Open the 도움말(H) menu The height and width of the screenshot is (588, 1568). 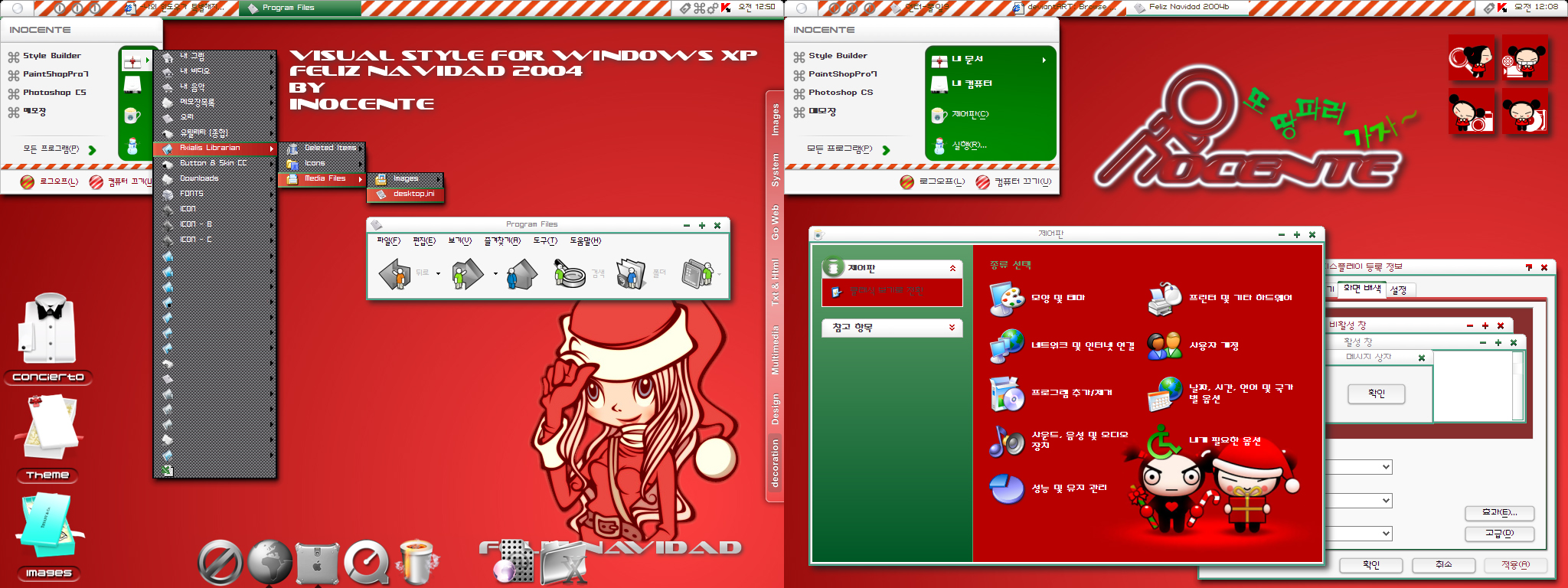click(586, 241)
